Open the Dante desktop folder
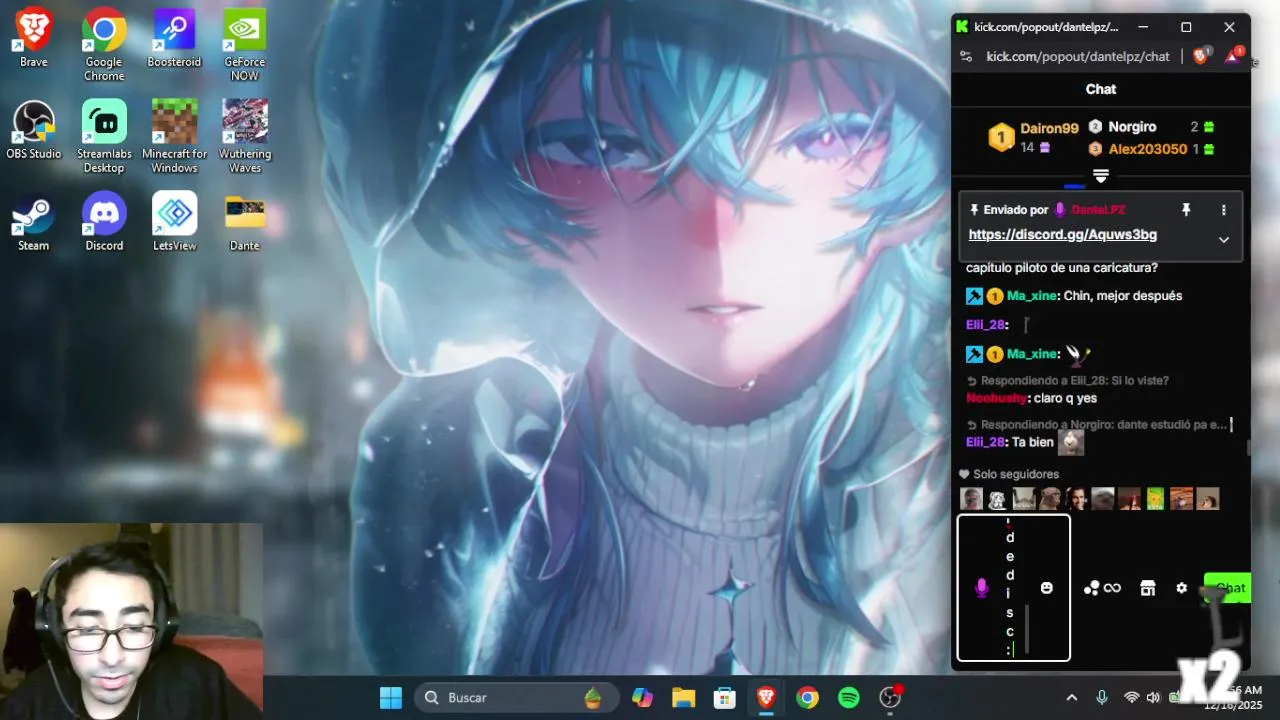 point(244,222)
